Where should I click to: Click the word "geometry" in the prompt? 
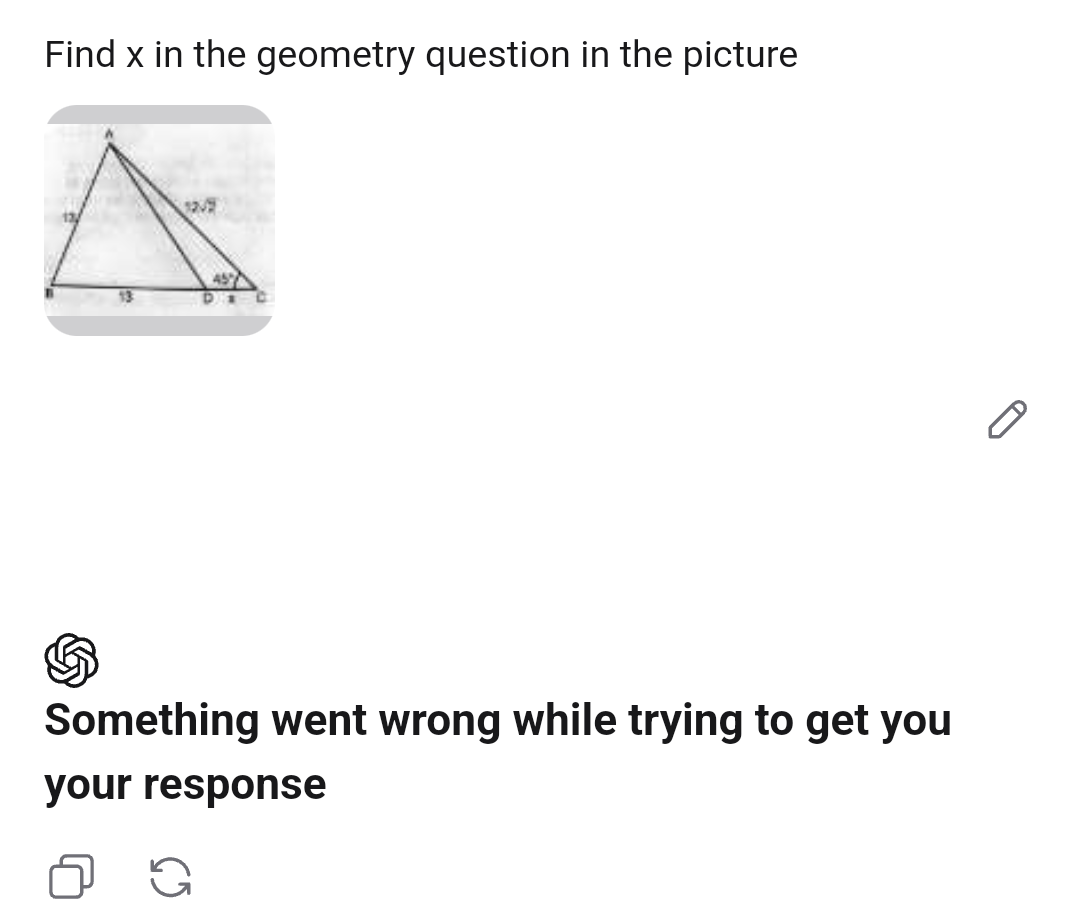[x=335, y=55]
